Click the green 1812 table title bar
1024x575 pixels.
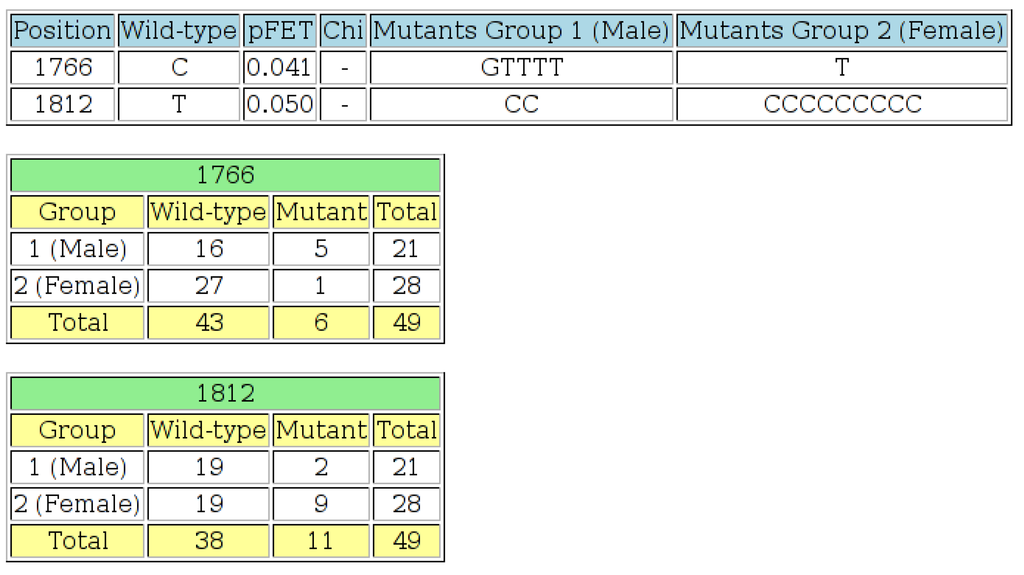(226, 393)
